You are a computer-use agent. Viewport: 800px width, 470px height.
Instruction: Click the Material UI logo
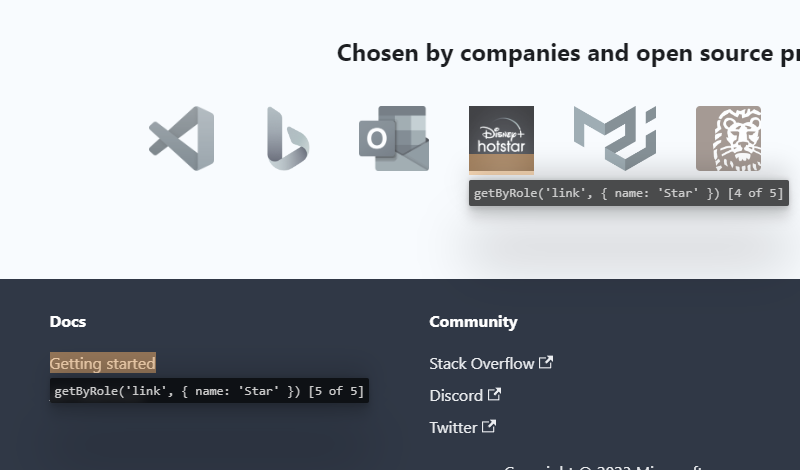point(615,138)
